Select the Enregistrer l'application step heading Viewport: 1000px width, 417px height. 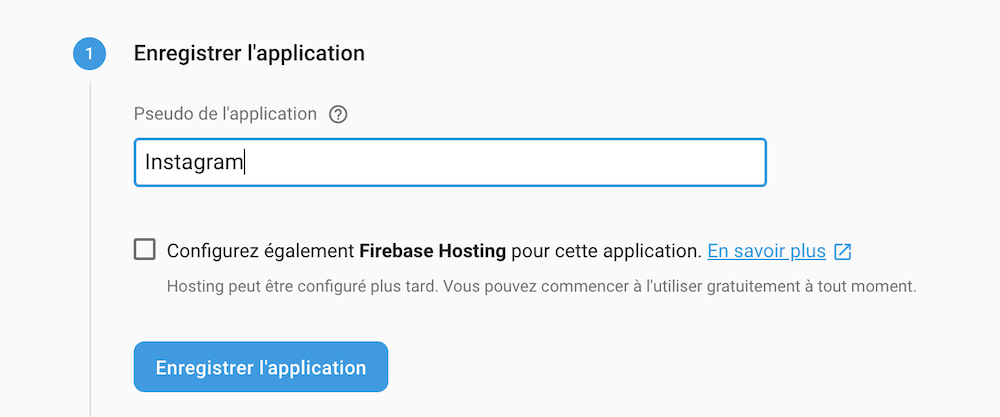coord(249,54)
